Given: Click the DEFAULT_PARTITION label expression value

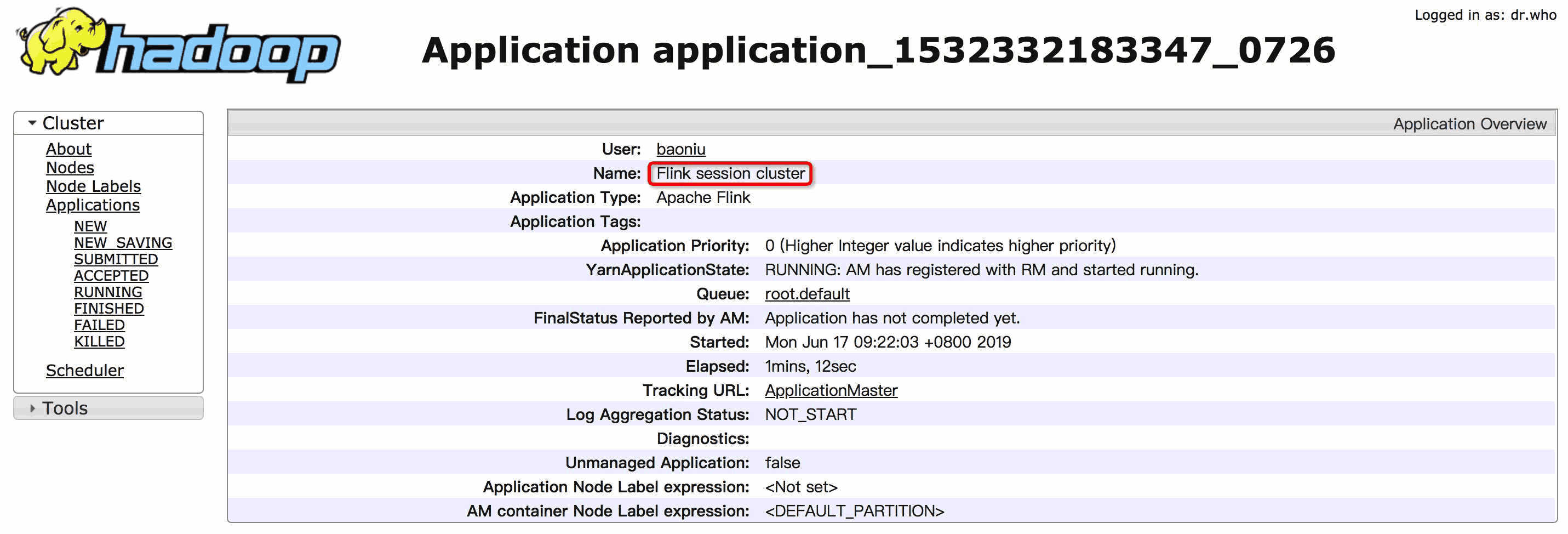Looking at the screenshot, I should click(x=854, y=511).
